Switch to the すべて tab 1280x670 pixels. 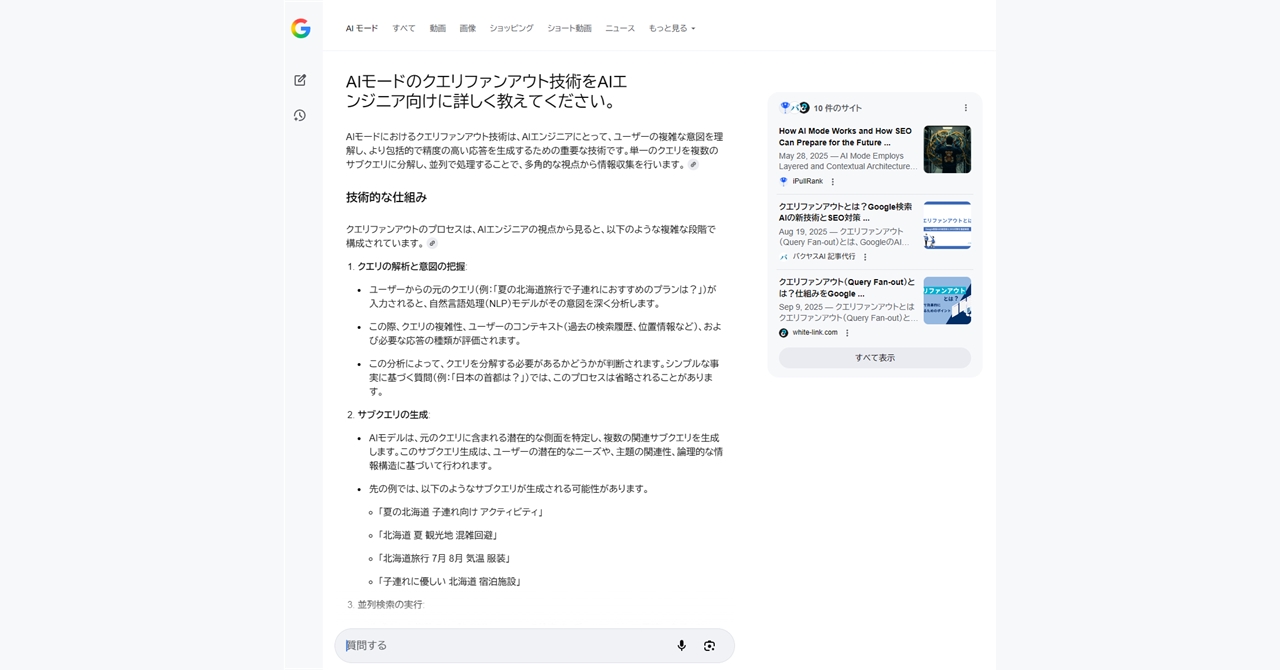404,28
